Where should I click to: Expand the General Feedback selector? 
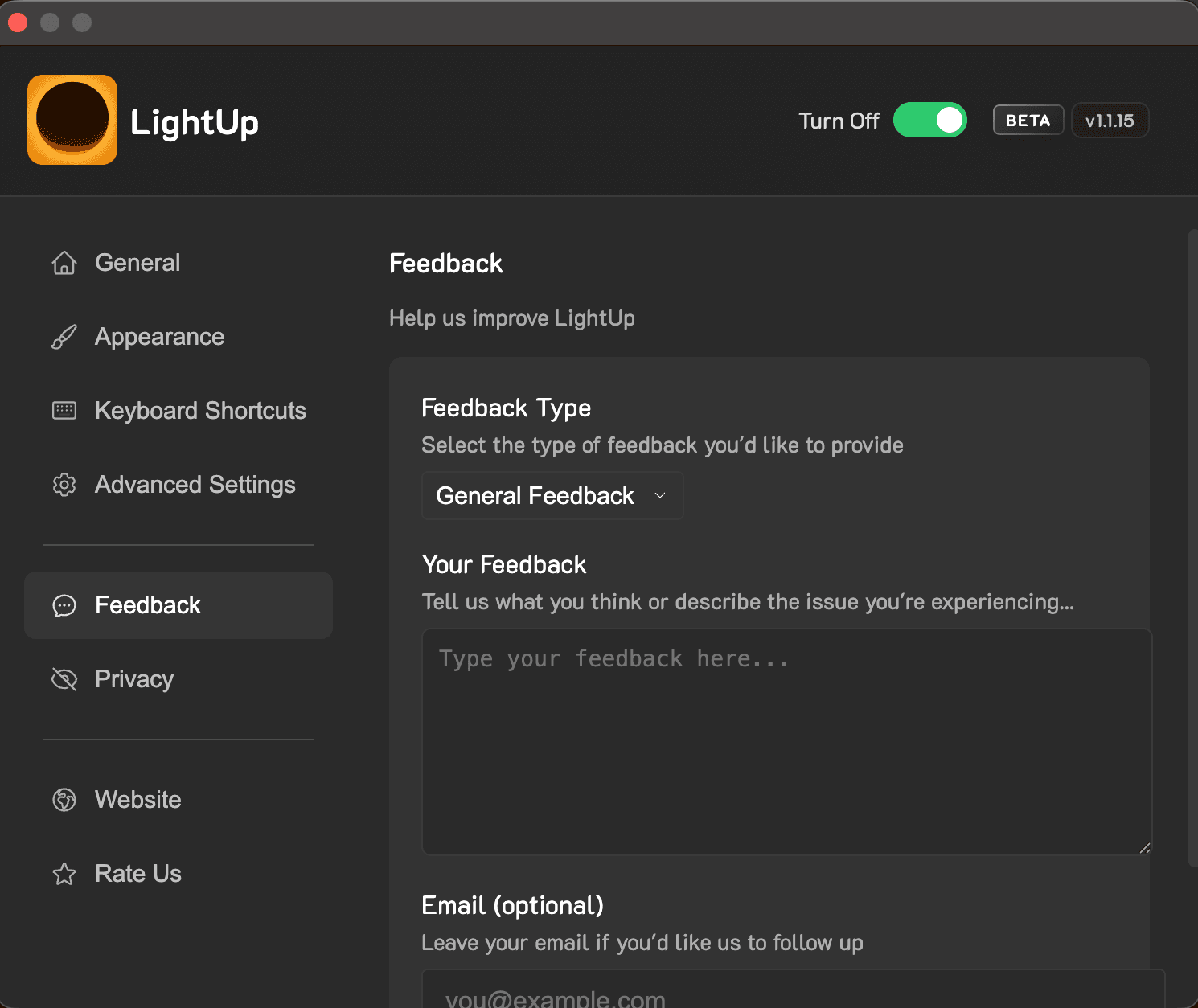tap(552, 495)
